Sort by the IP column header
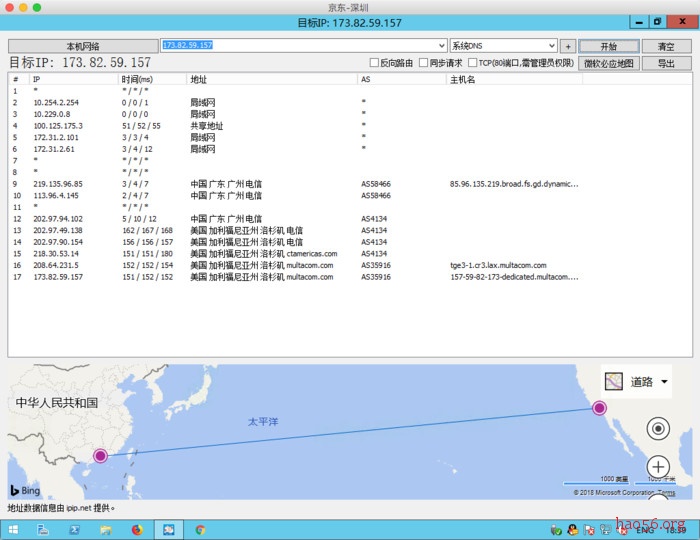Image resolution: width=700 pixels, height=540 pixels. pos(74,79)
